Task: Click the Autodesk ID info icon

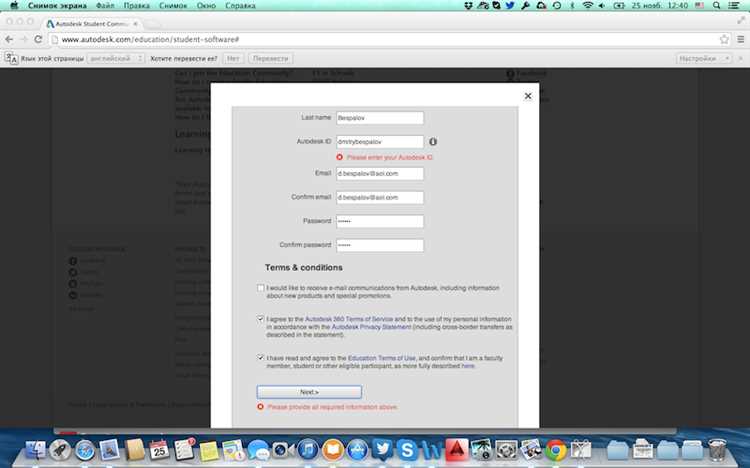Action: 433,142
